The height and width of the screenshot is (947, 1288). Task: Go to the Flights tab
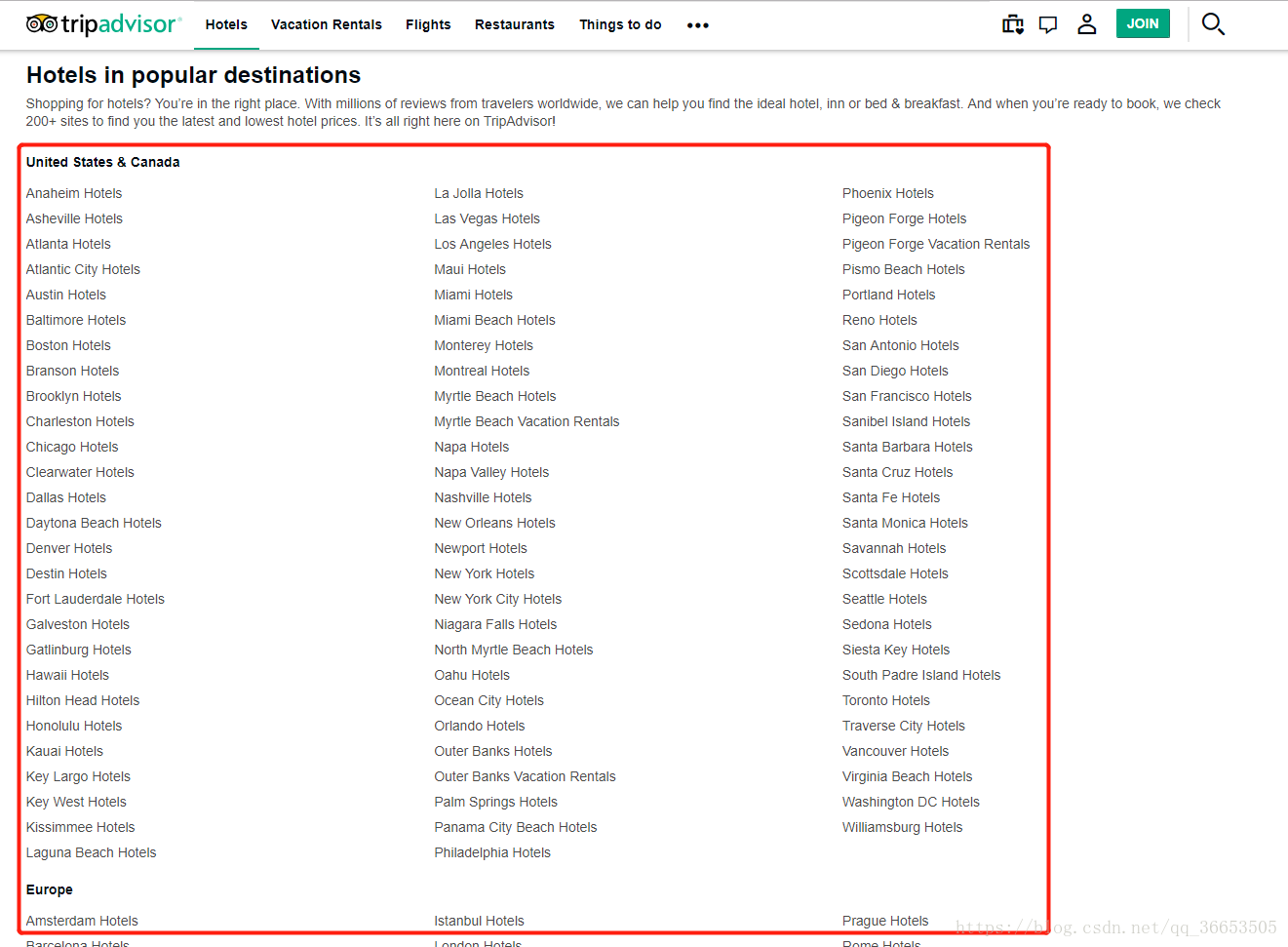pyautogui.click(x=428, y=24)
